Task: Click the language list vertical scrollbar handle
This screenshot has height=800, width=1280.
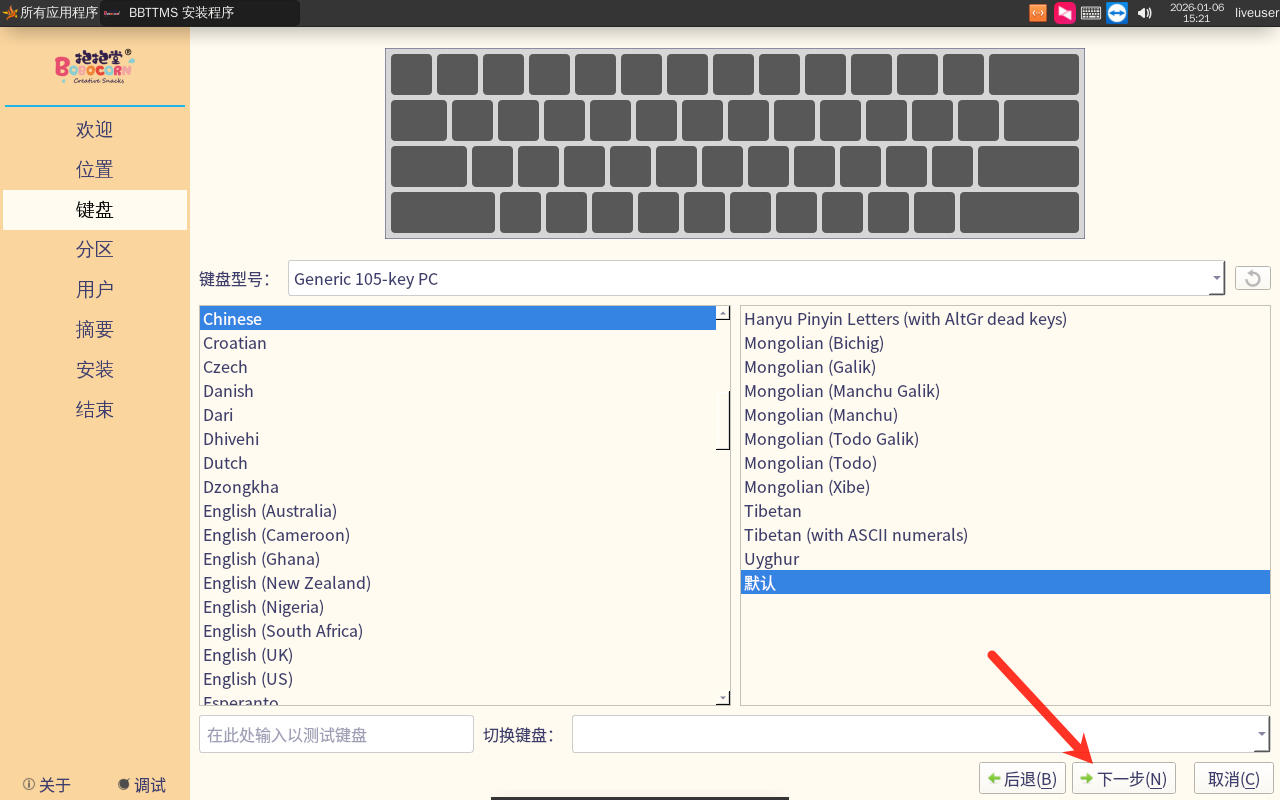Action: point(723,420)
